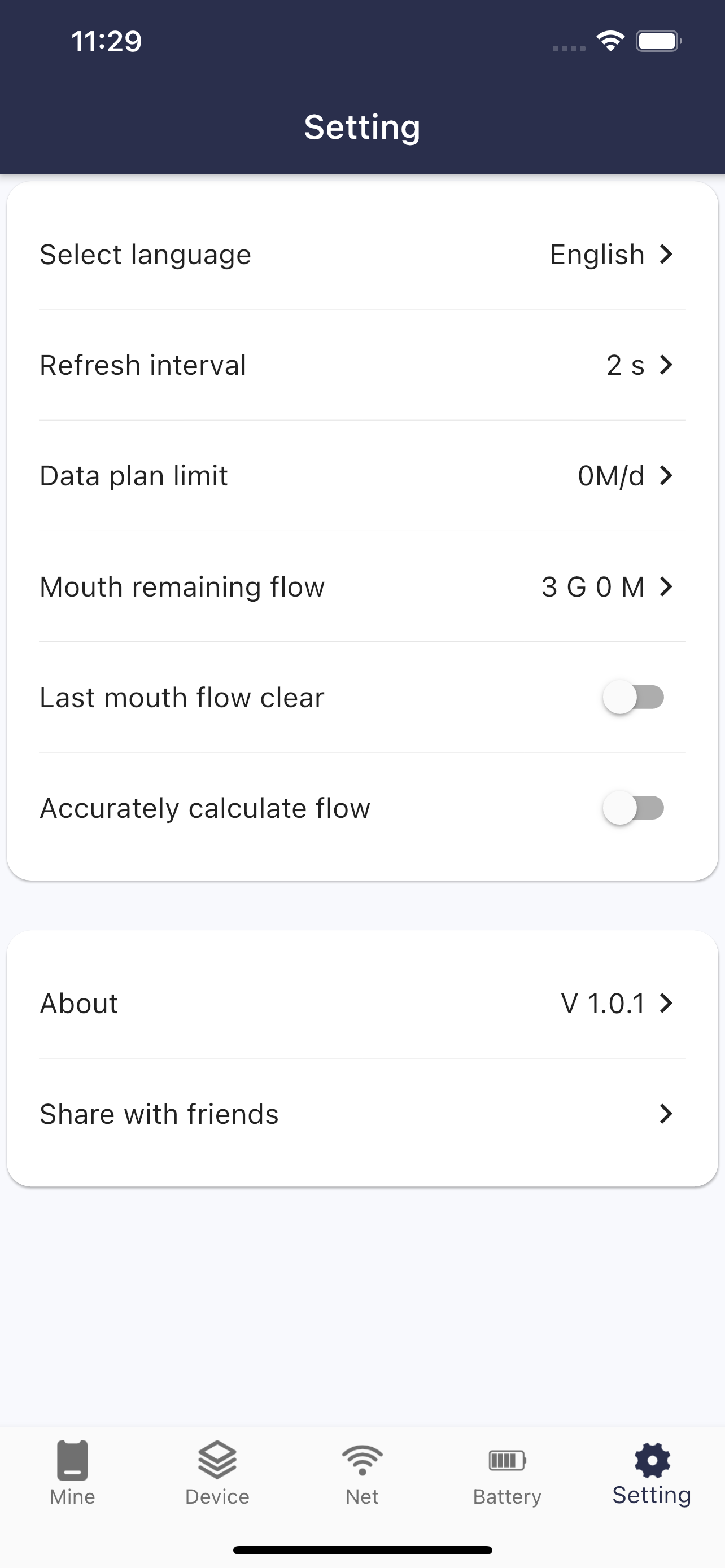The image size is (725, 1568).
Task: Expand the Select language chevron
Action: coord(667,254)
